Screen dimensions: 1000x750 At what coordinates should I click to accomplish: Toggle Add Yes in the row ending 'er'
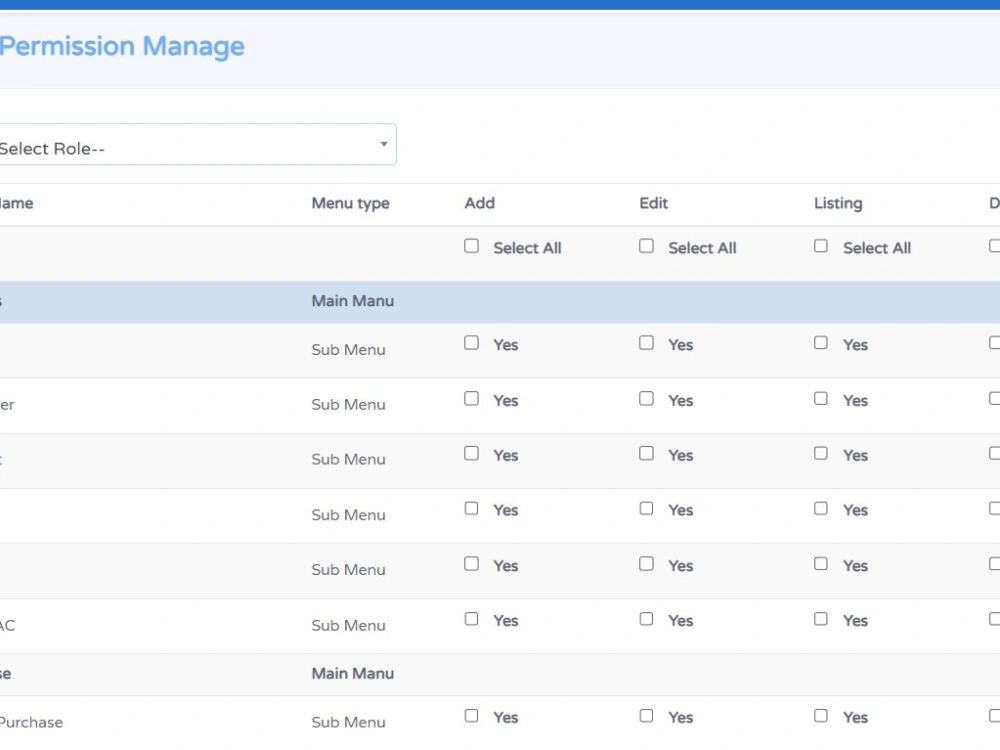(x=471, y=399)
